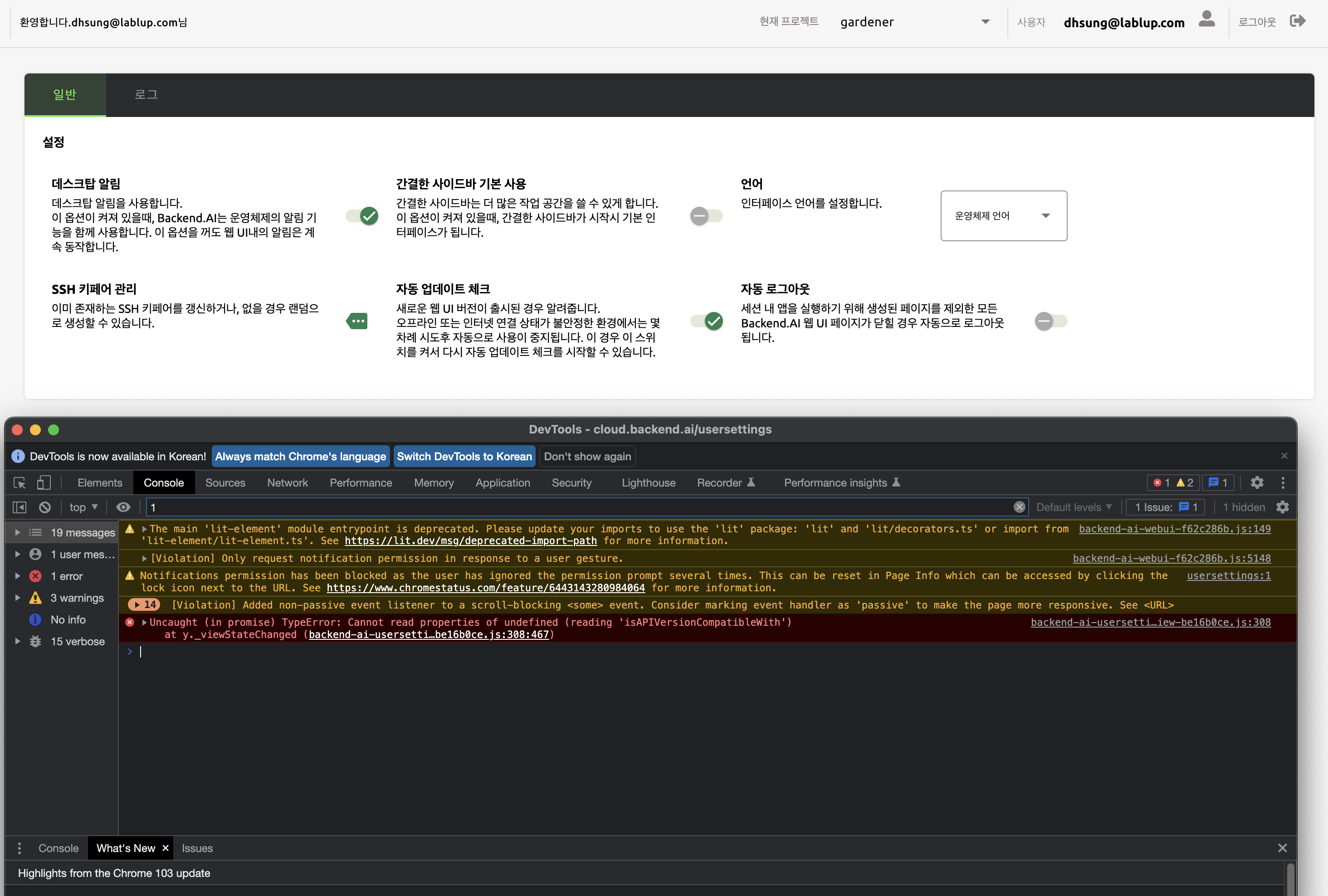Screen dimensions: 1328x896
Task: Click the clear console icon
Action: pyautogui.click(x=44, y=507)
